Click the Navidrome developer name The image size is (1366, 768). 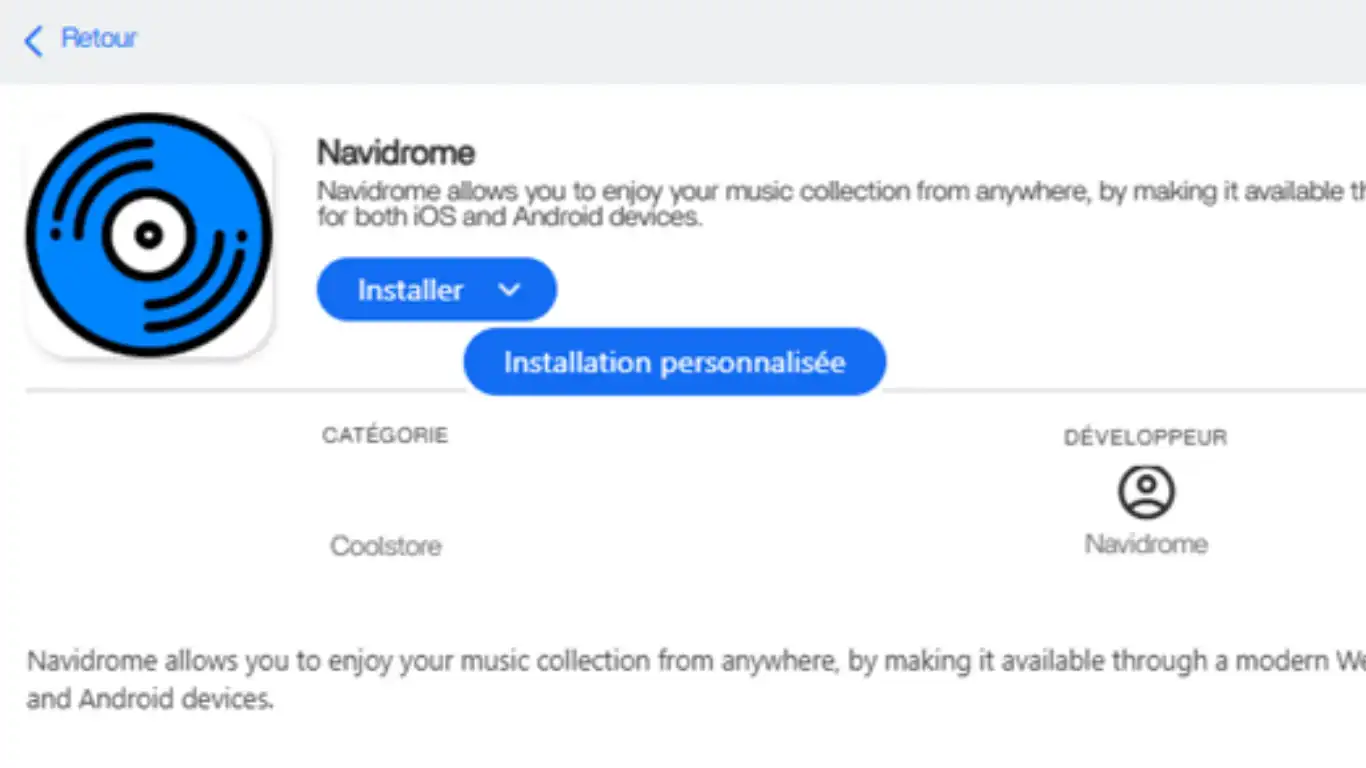[x=1146, y=544]
